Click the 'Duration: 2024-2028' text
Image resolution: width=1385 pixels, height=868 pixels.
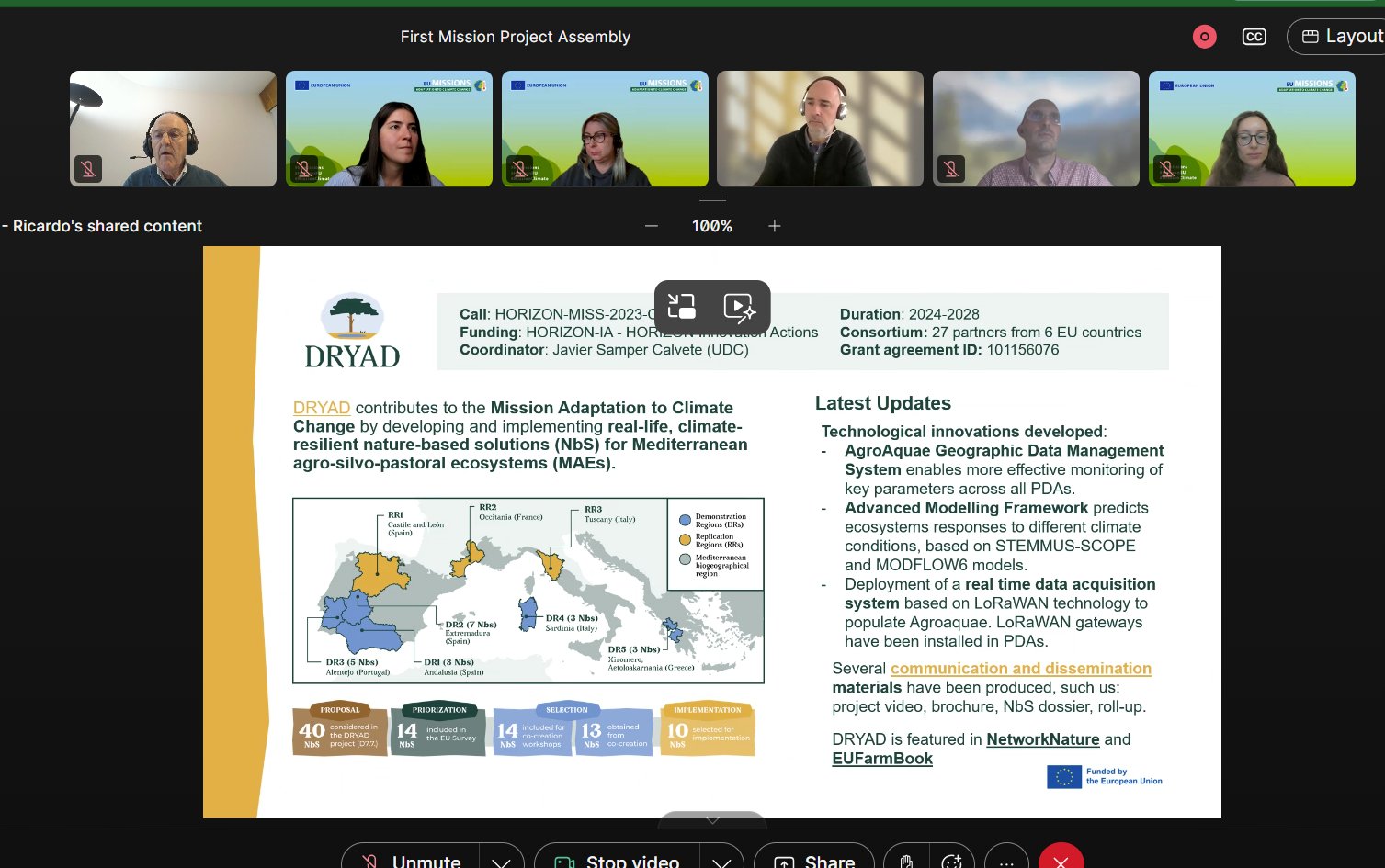pos(910,314)
